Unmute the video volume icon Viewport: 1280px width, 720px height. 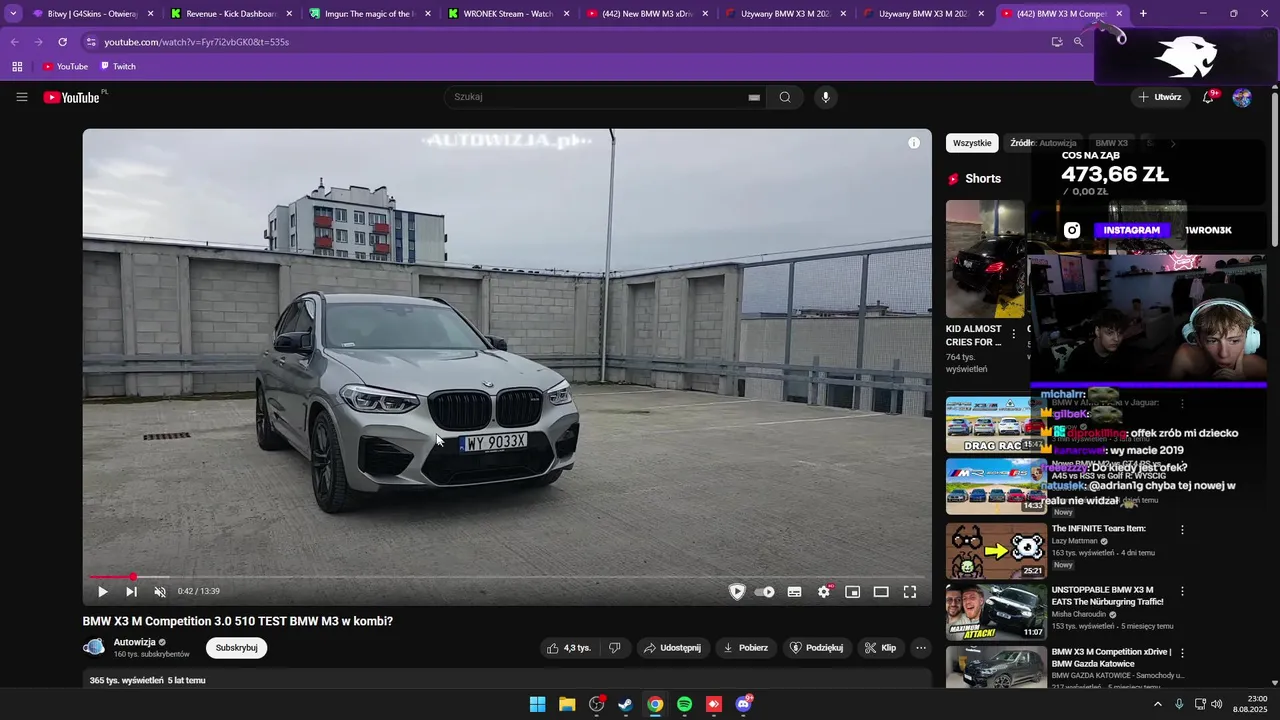tap(160, 592)
